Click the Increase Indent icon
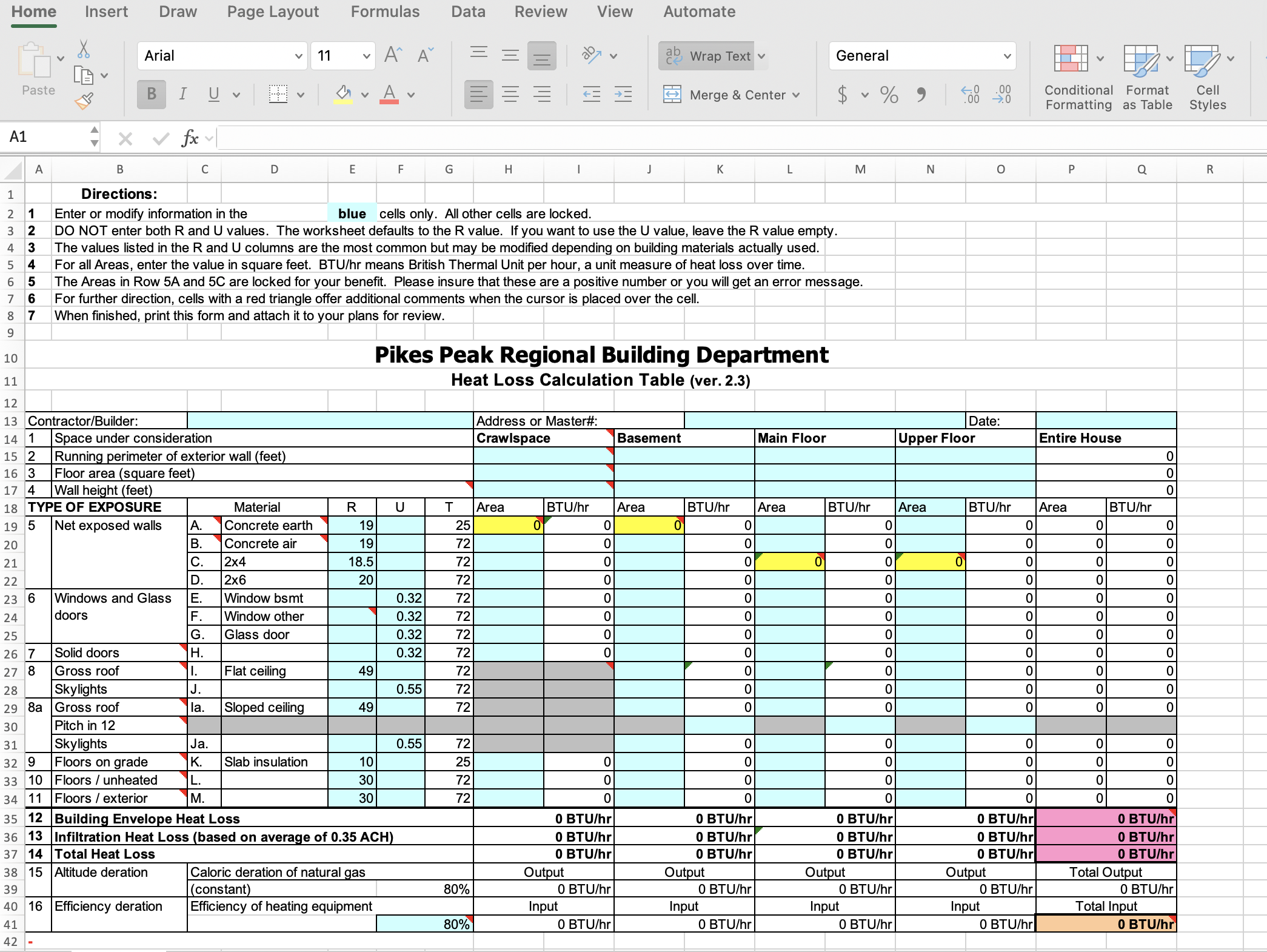The height and width of the screenshot is (952, 1267). (623, 94)
